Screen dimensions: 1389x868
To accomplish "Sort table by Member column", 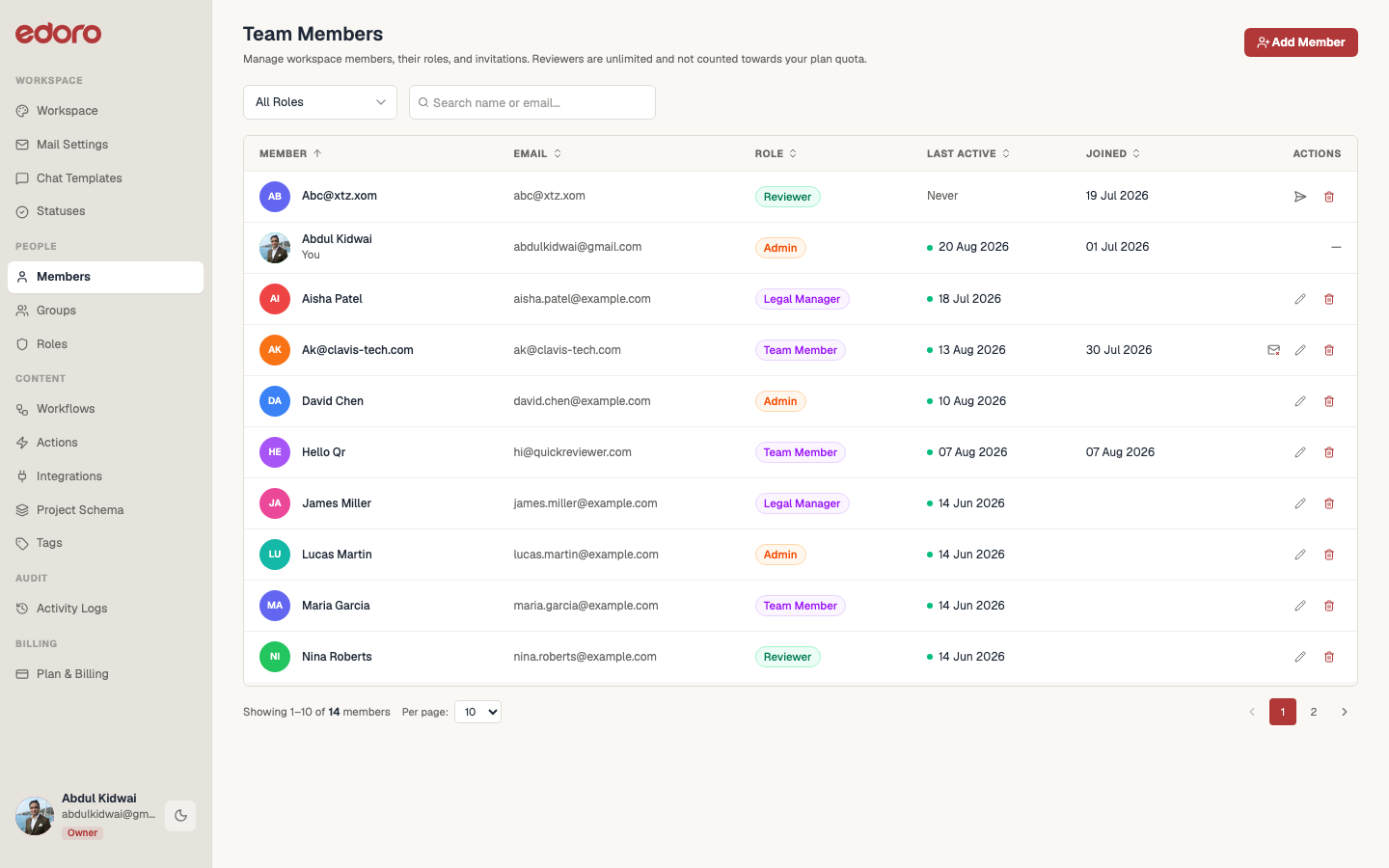I will pos(290,153).
